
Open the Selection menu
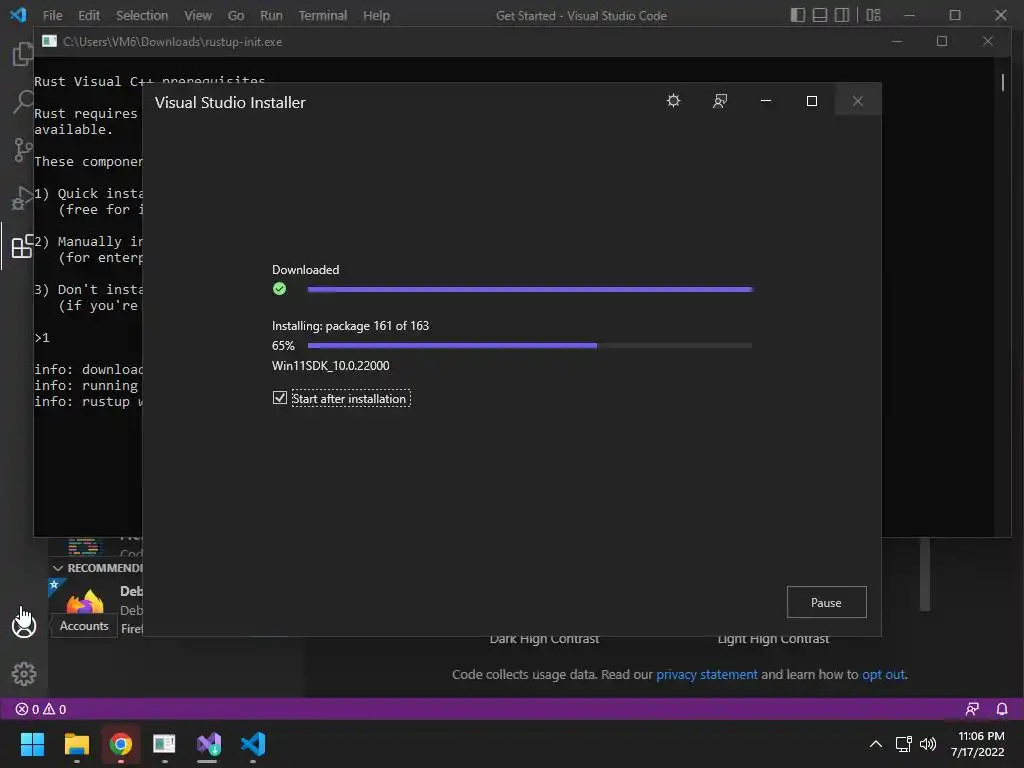(x=142, y=15)
